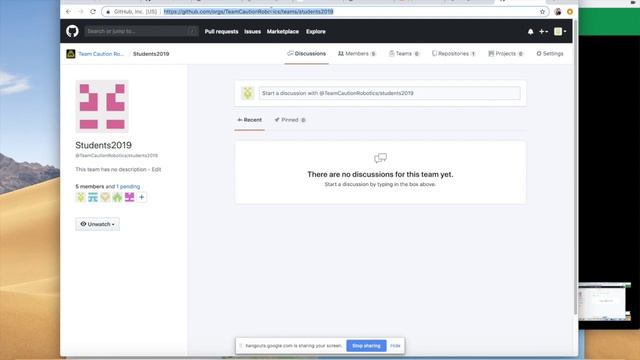Click the orange browser profile icon
This screenshot has width=640, height=360.
point(570,12)
